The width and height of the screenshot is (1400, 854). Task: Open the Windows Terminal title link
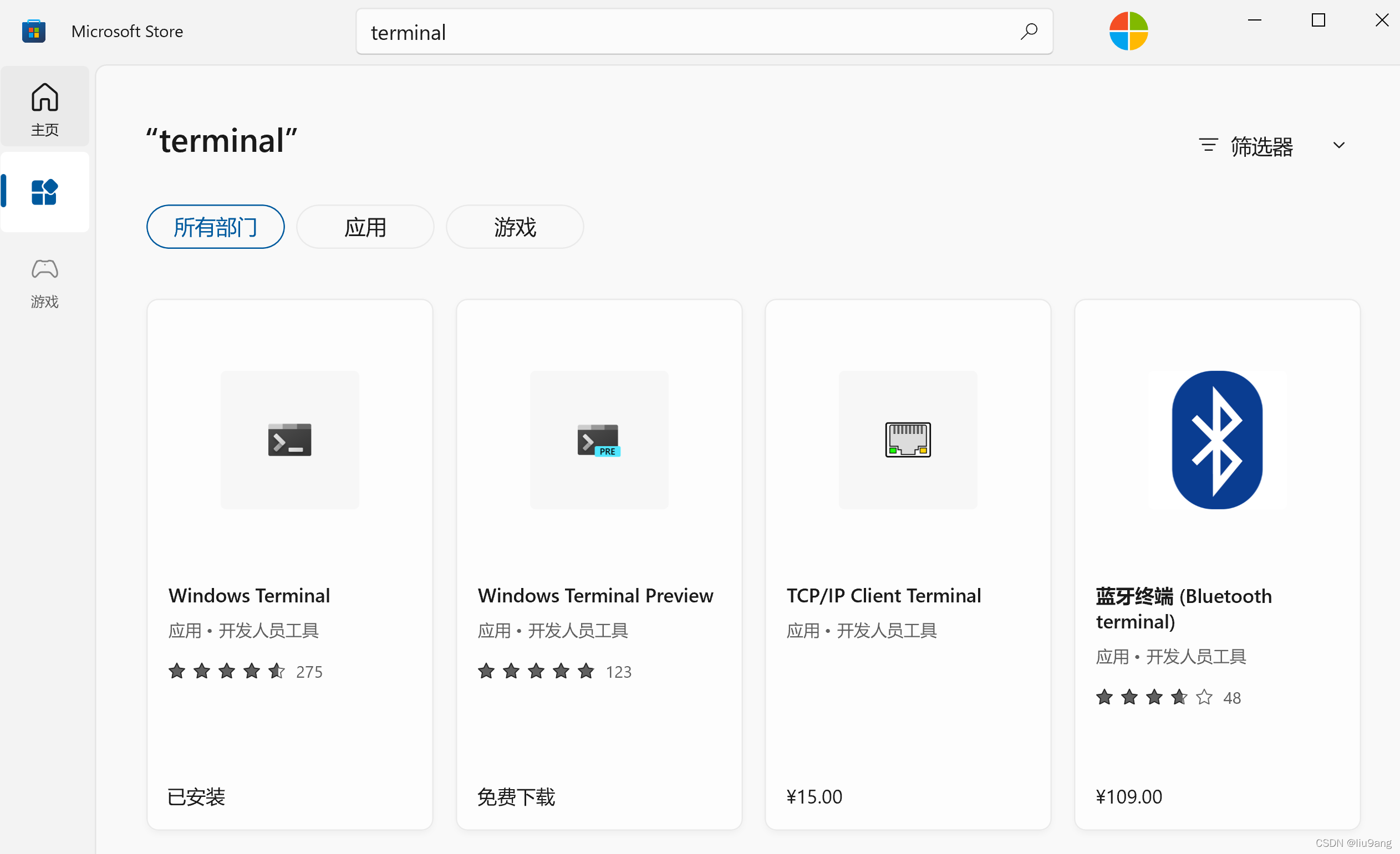pos(249,596)
